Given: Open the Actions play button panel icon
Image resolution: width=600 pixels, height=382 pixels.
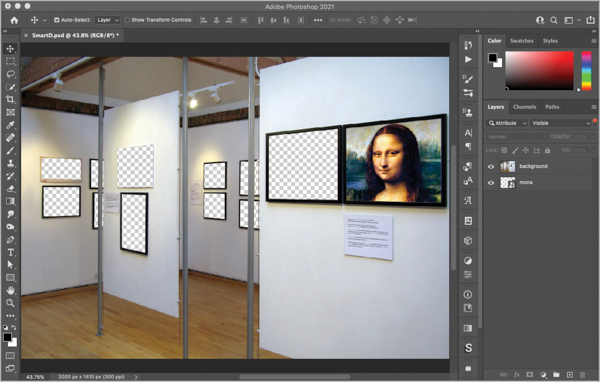Looking at the screenshot, I should [468, 59].
